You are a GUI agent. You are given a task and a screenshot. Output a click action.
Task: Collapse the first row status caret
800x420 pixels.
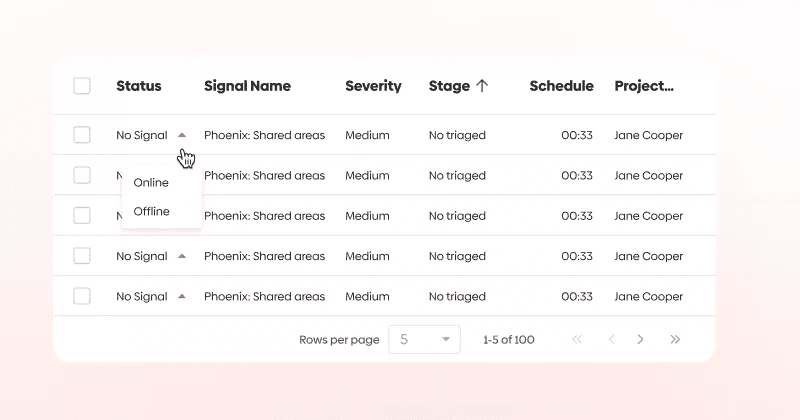coord(182,135)
